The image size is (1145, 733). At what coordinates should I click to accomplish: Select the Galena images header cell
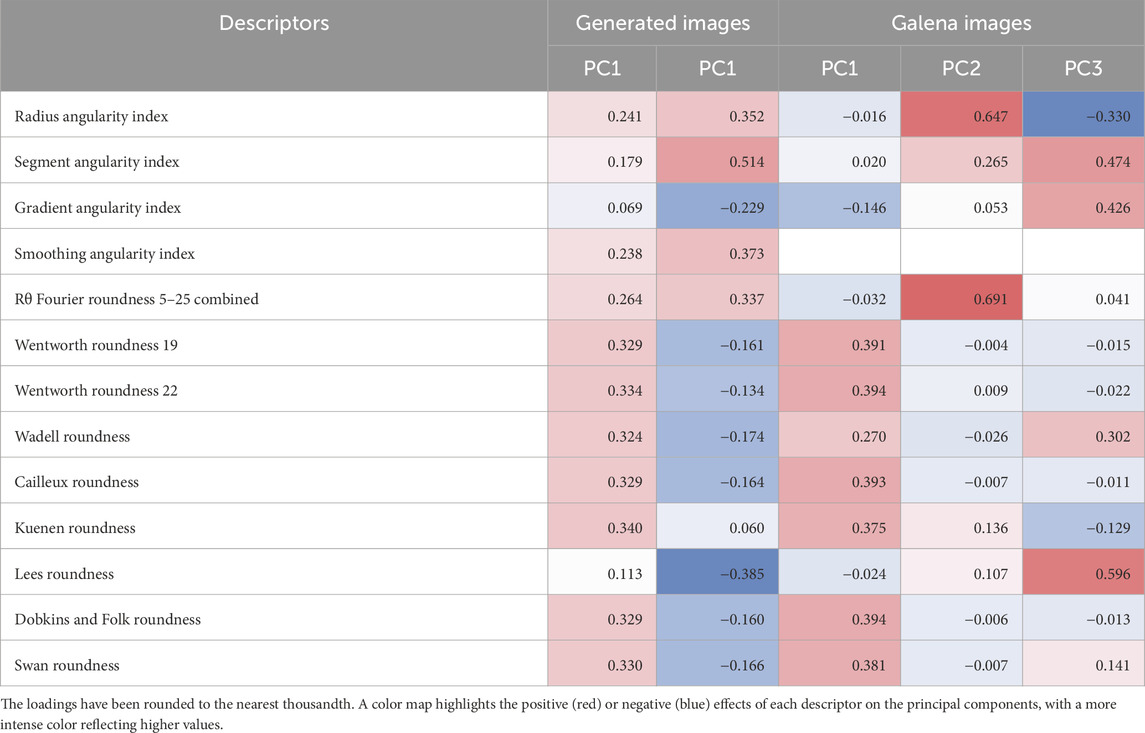(961, 23)
